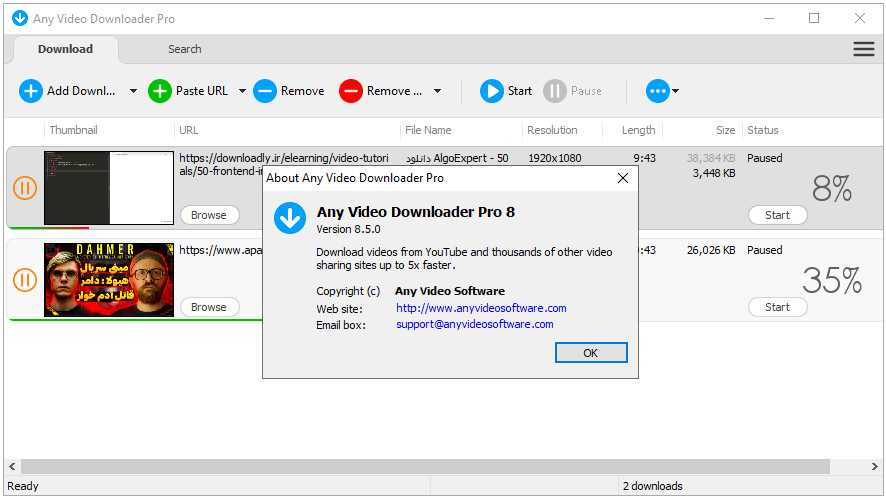Click the orange pause icon of DAHMER download
This screenshot has height=499, width=886.
click(x=25, y=280)
